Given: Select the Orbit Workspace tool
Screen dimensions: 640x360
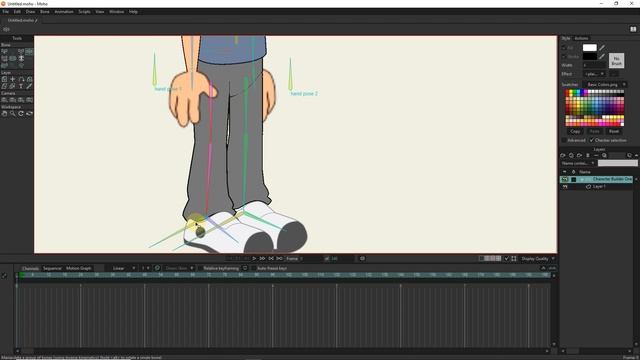Looking at the screenshot, I should click(x=29, y=113).
